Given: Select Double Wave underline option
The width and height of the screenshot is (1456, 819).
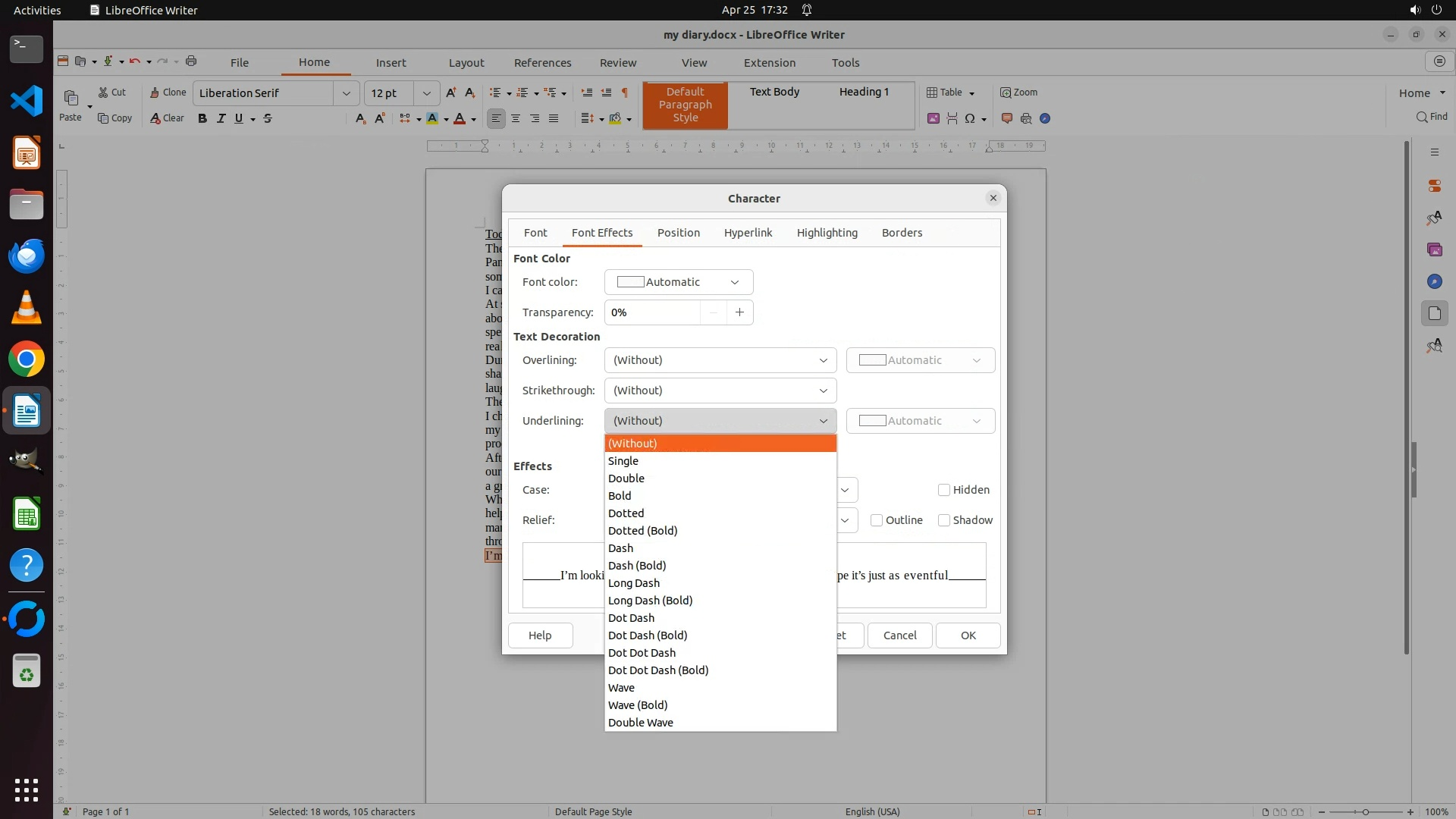Looking at the screenshot, I should (x=641, y=723).
